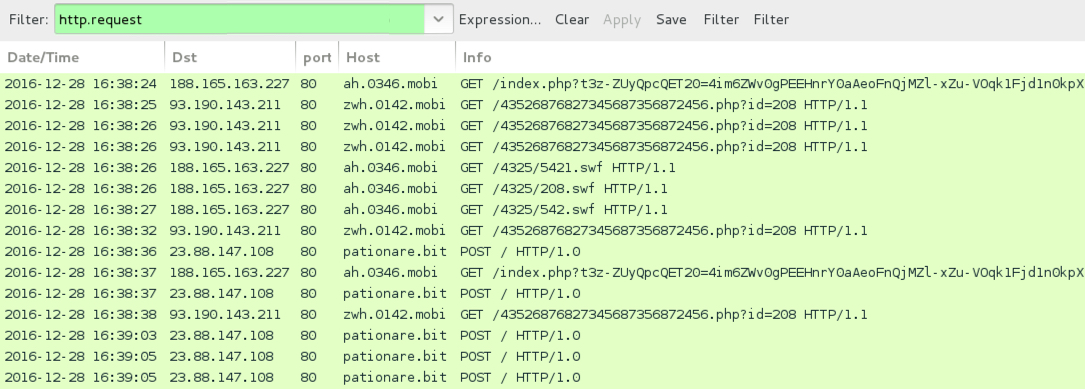1085x389 pixels.
Task: Click the http.request filter input field
Action: 239,19
